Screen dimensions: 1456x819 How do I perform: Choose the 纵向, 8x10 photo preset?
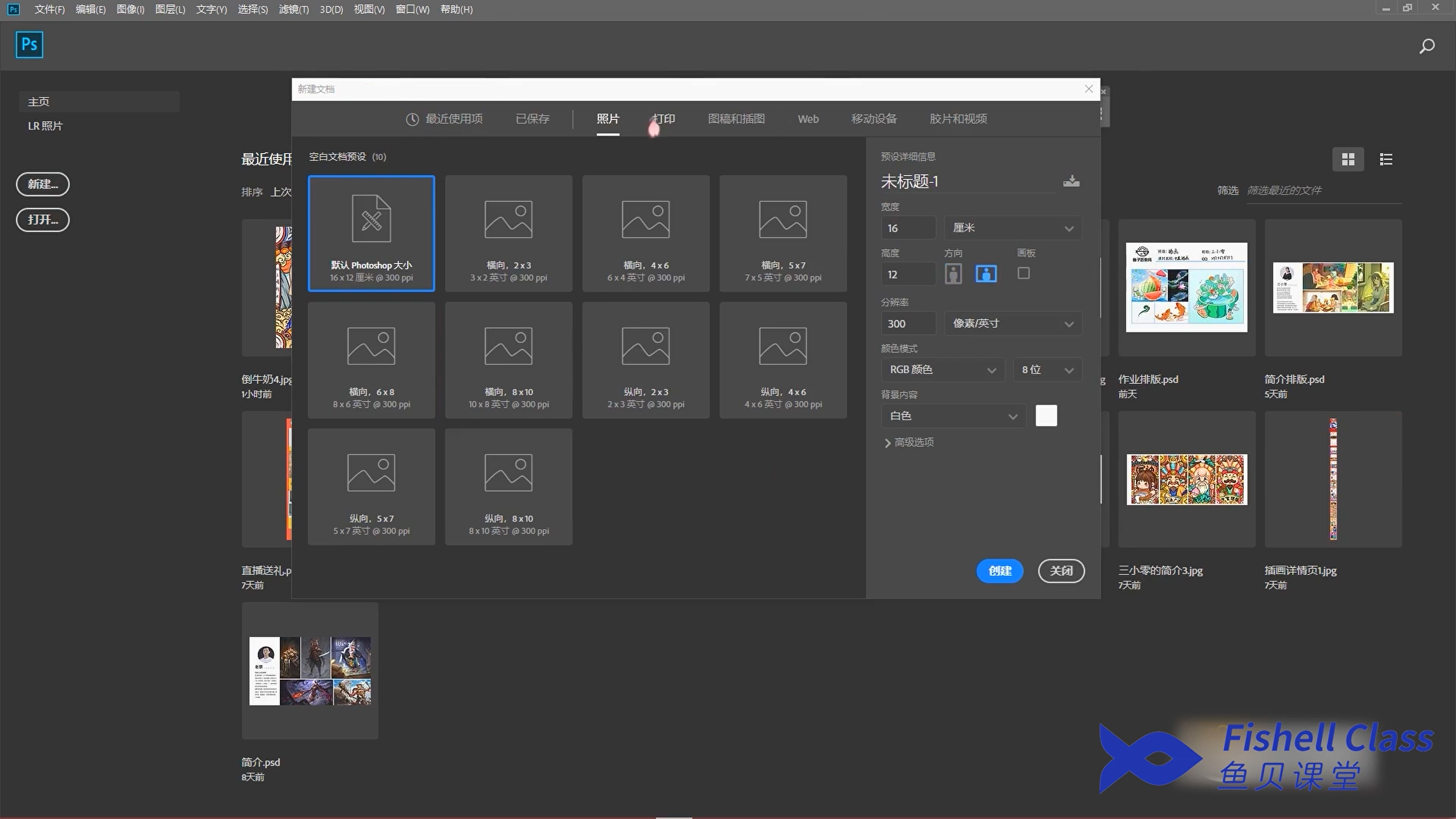[508, 487]
